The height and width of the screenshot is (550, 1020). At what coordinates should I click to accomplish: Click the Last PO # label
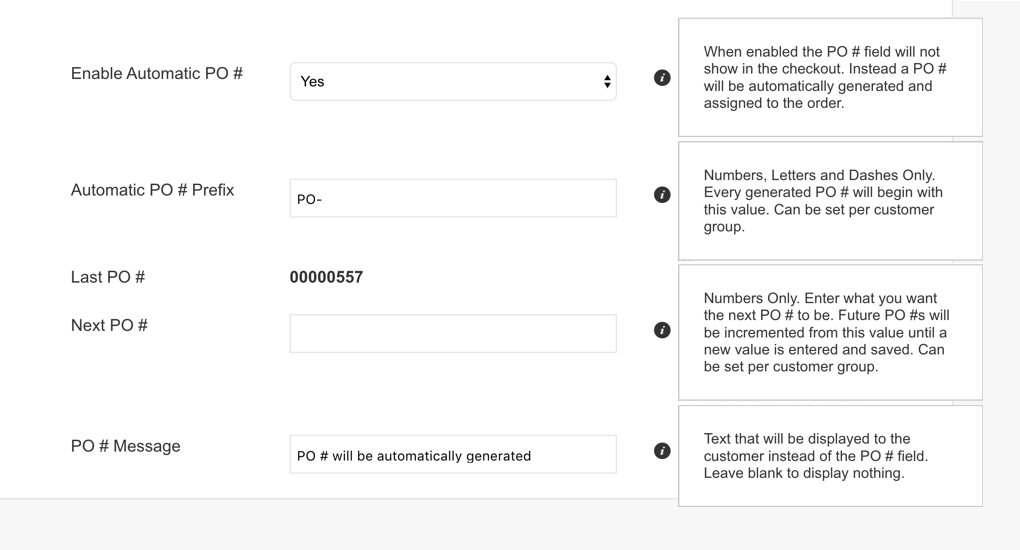(108, 277)
